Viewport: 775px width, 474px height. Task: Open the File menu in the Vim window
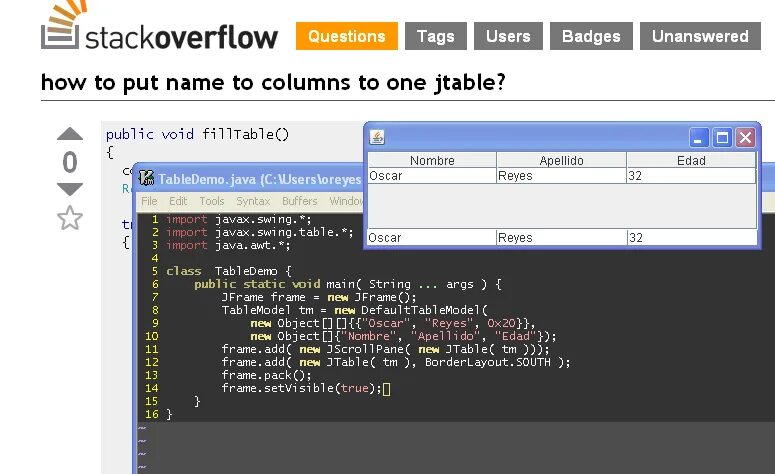click(x=149, y=201)
